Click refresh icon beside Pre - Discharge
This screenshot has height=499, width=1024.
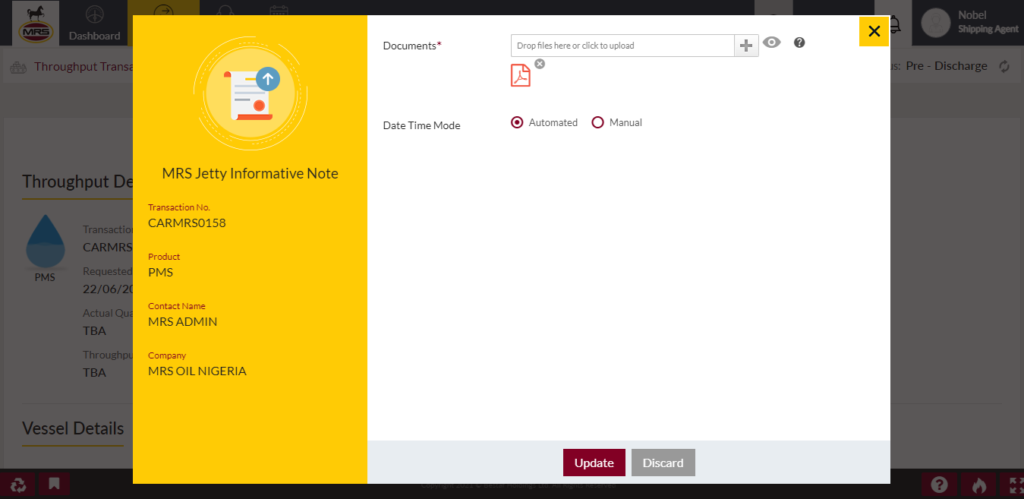click(x=1004, y=67)
